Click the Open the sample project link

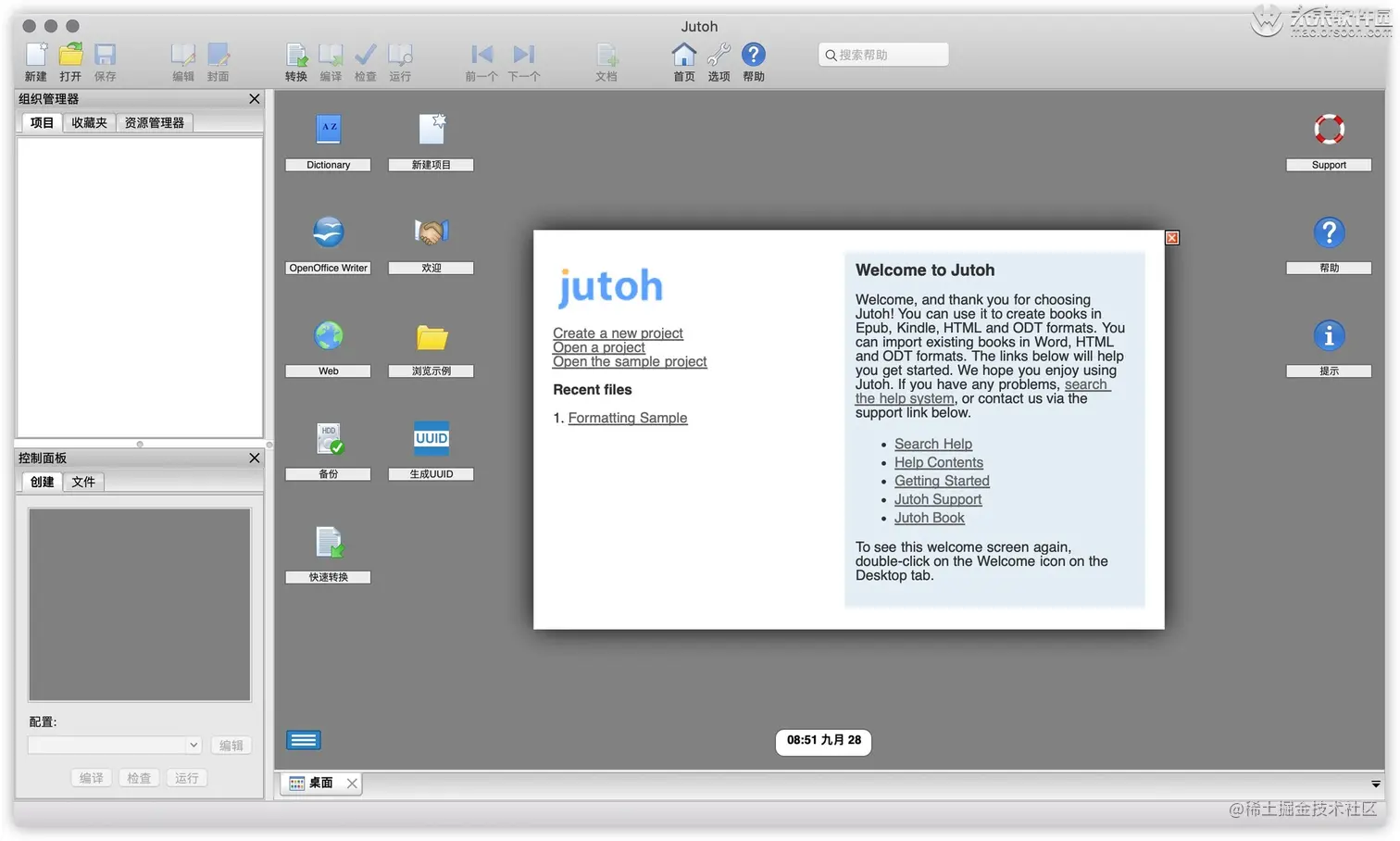click(x=630, y=361)
